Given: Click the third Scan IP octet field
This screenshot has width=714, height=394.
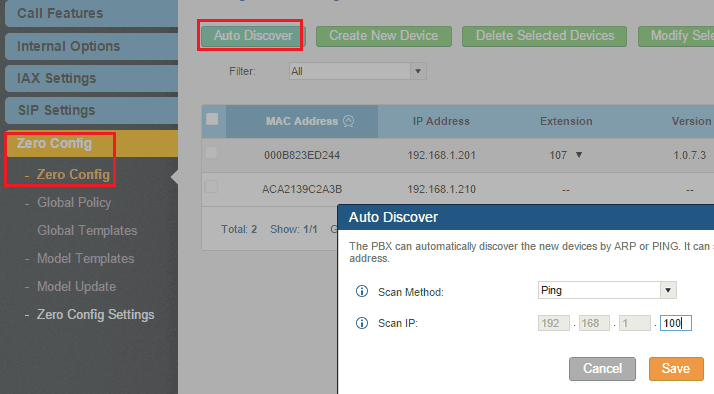Looking at the screenshot, I should tap(635, 323).
